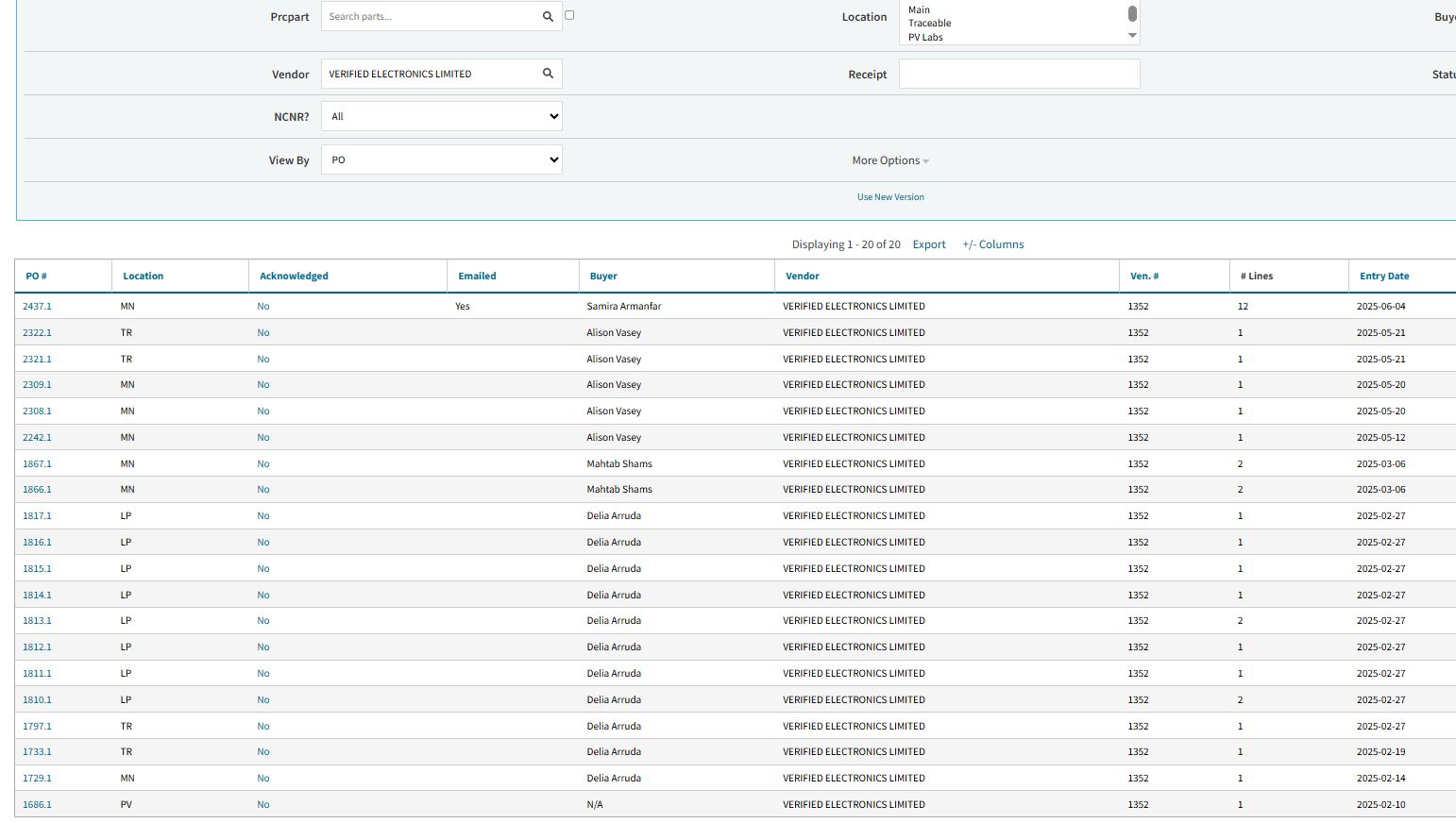Click into the Receipt input field

point(1019,74)
